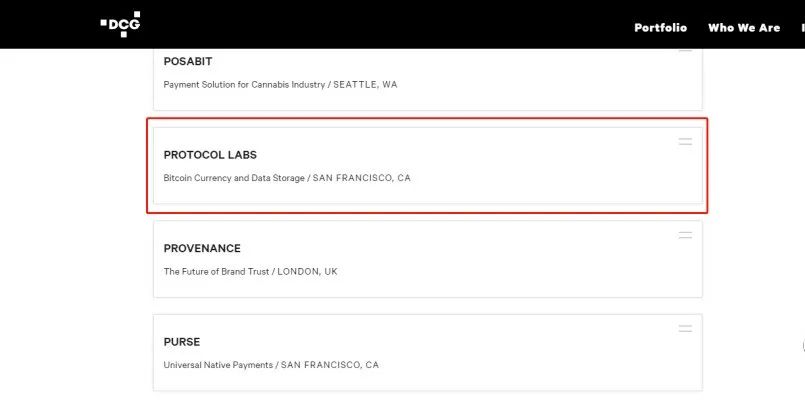This screenshot has width=805, height=403.
Task: Open the PROVENANCE company title
Action: (202, 248)
